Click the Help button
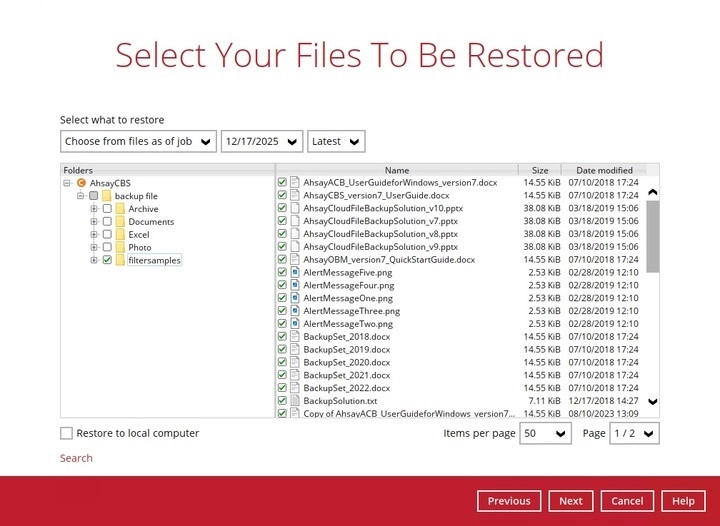This screenshot has width=720, height=526. 683,501
